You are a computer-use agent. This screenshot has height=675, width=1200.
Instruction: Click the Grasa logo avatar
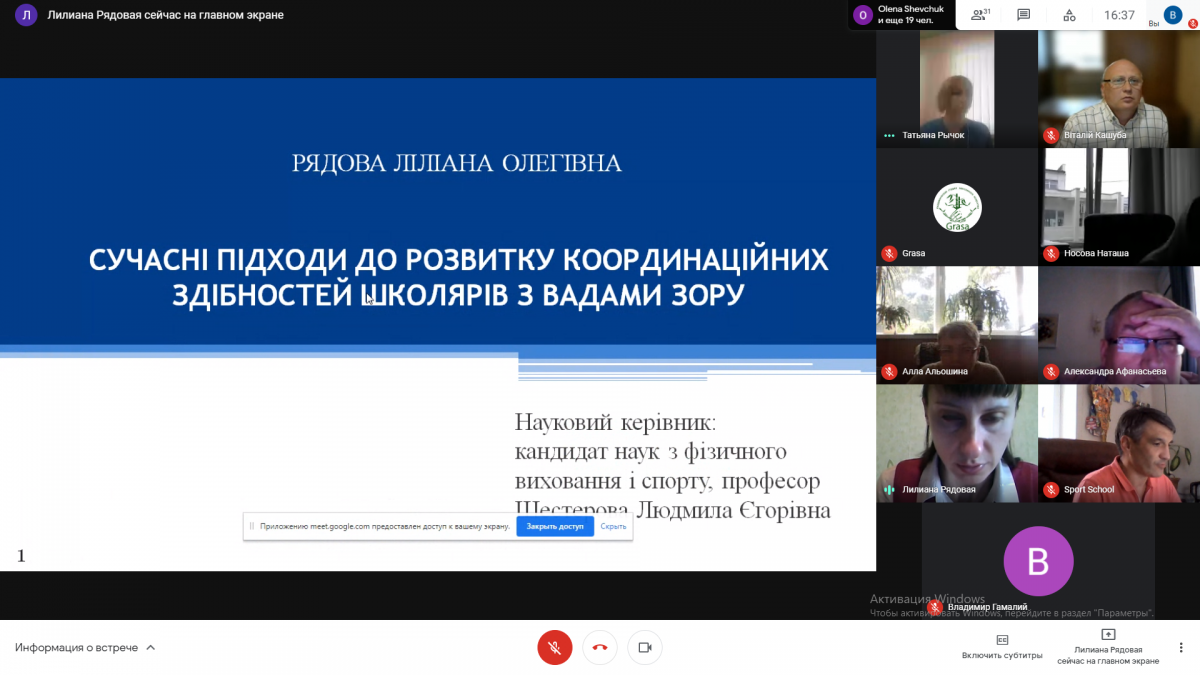[x=956, y=207]
